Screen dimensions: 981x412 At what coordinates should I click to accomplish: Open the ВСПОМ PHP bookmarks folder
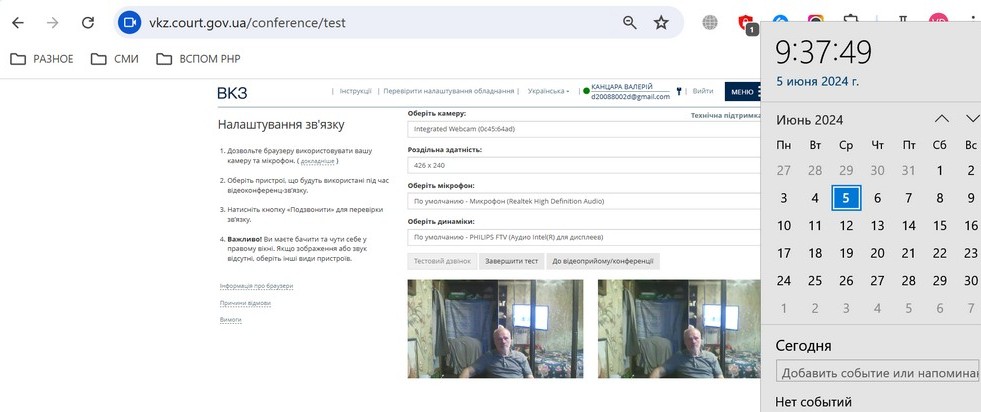pyautogui.click(x=198, y=59)
